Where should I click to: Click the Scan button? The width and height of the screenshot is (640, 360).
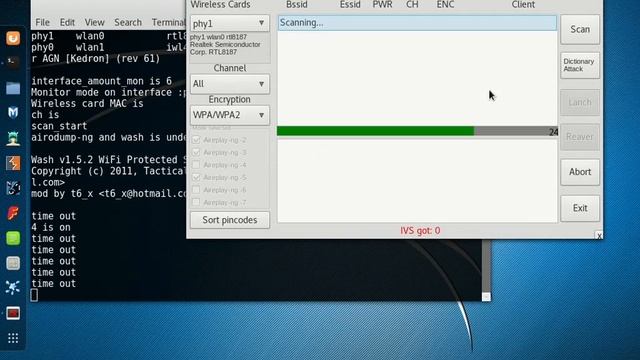pyautogui.click(x=580, y=29)
